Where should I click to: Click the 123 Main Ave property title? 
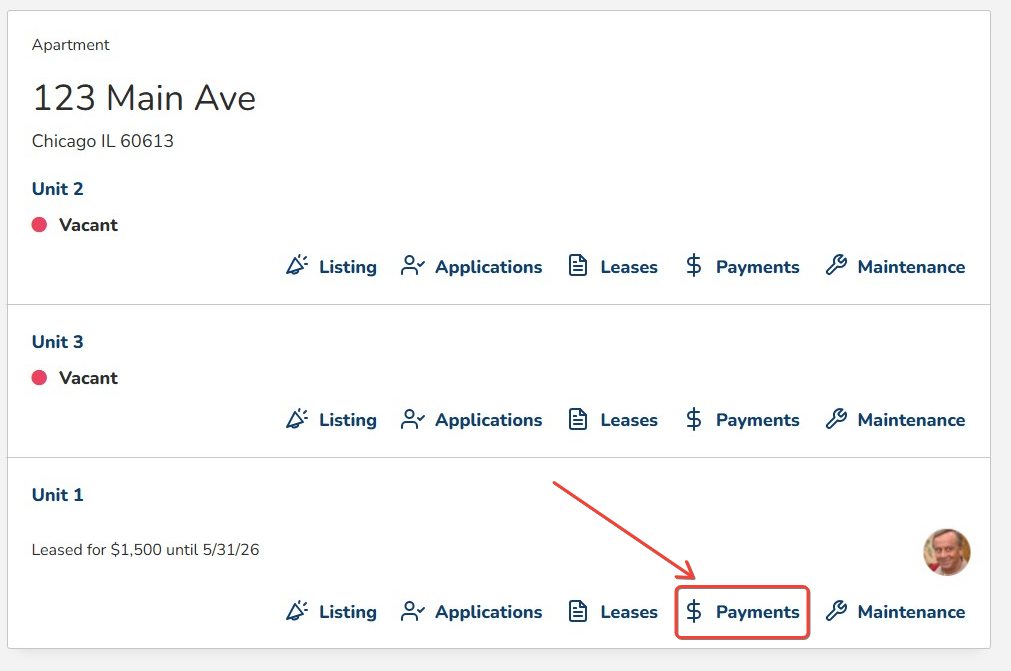click(x=144, y=98)
